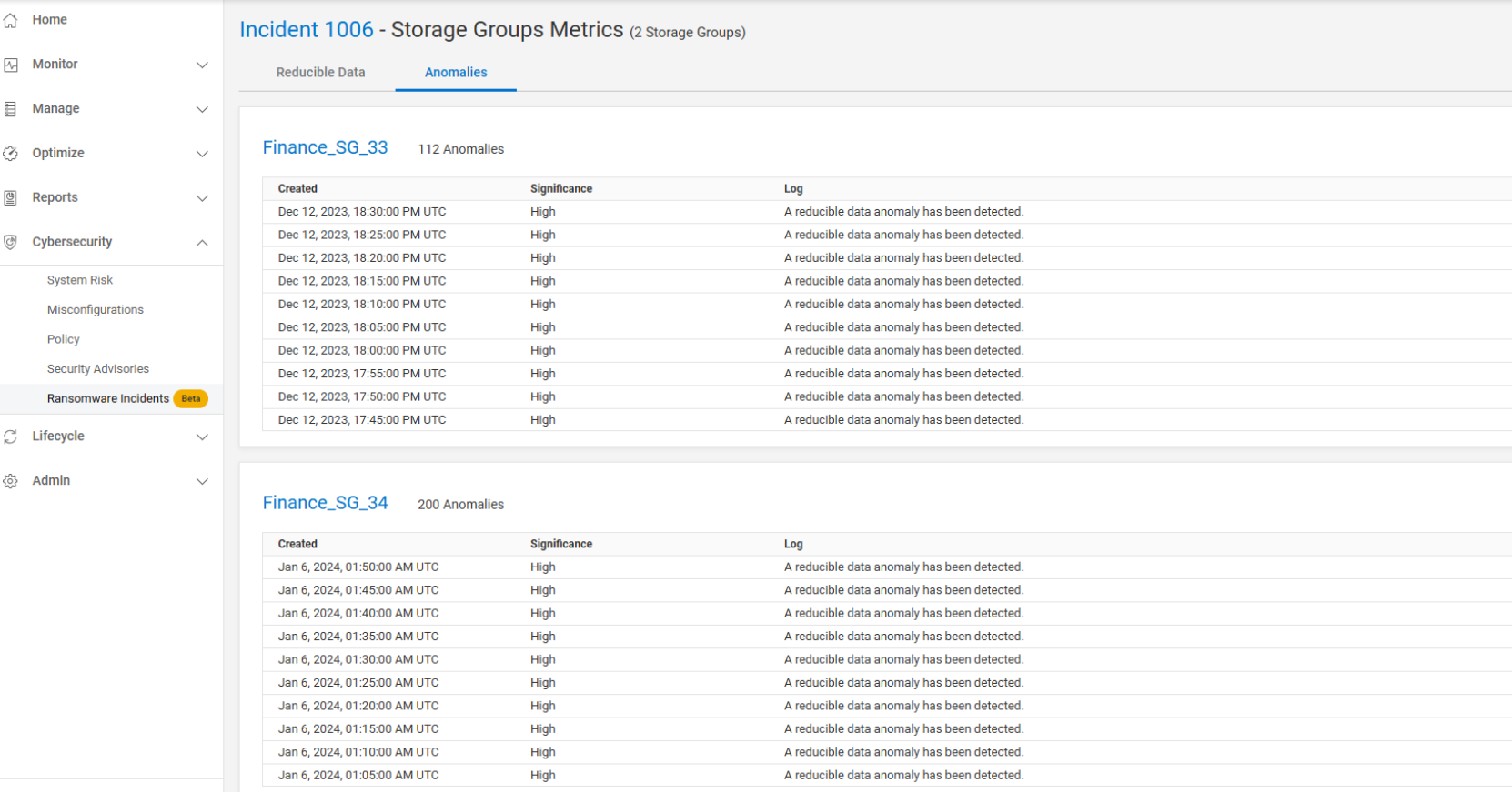This screenshot has width=1512, height=793.
Task: Click the Home house icon
Action: (x=11, y=20)
